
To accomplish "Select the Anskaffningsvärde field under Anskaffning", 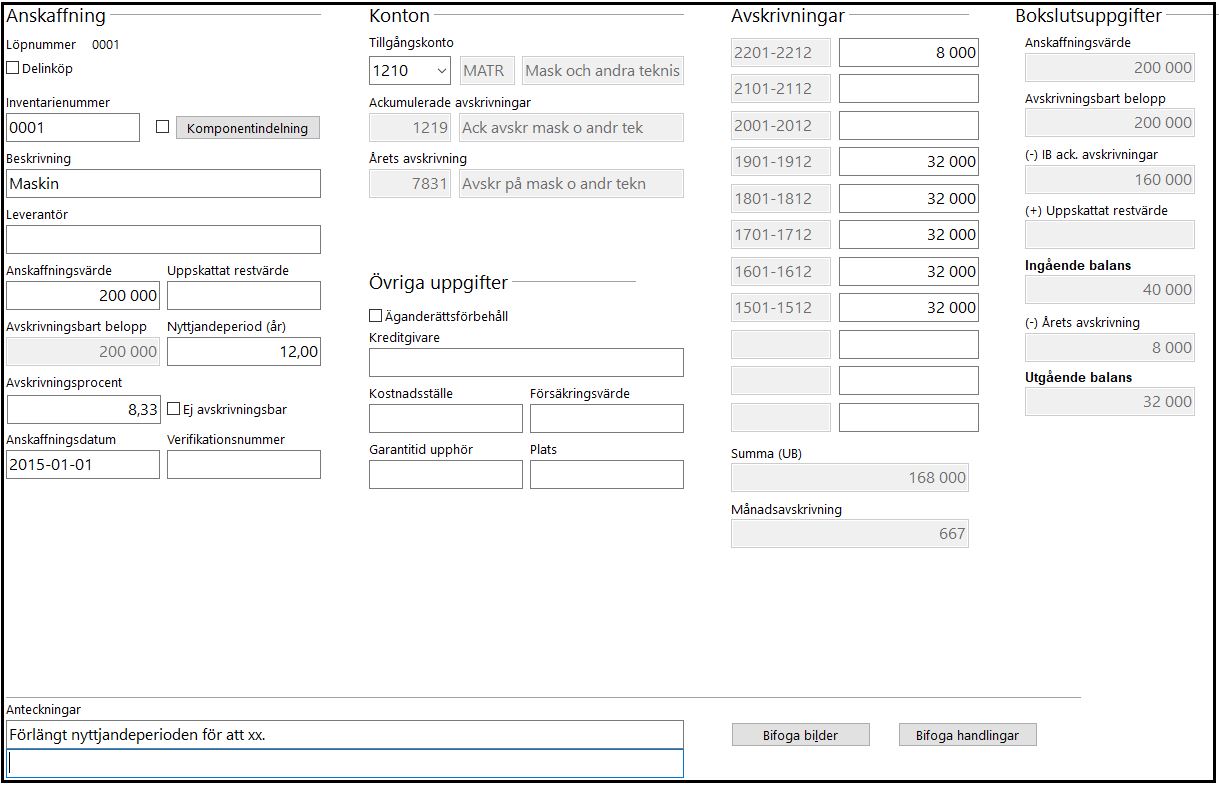I will [83, 296].
